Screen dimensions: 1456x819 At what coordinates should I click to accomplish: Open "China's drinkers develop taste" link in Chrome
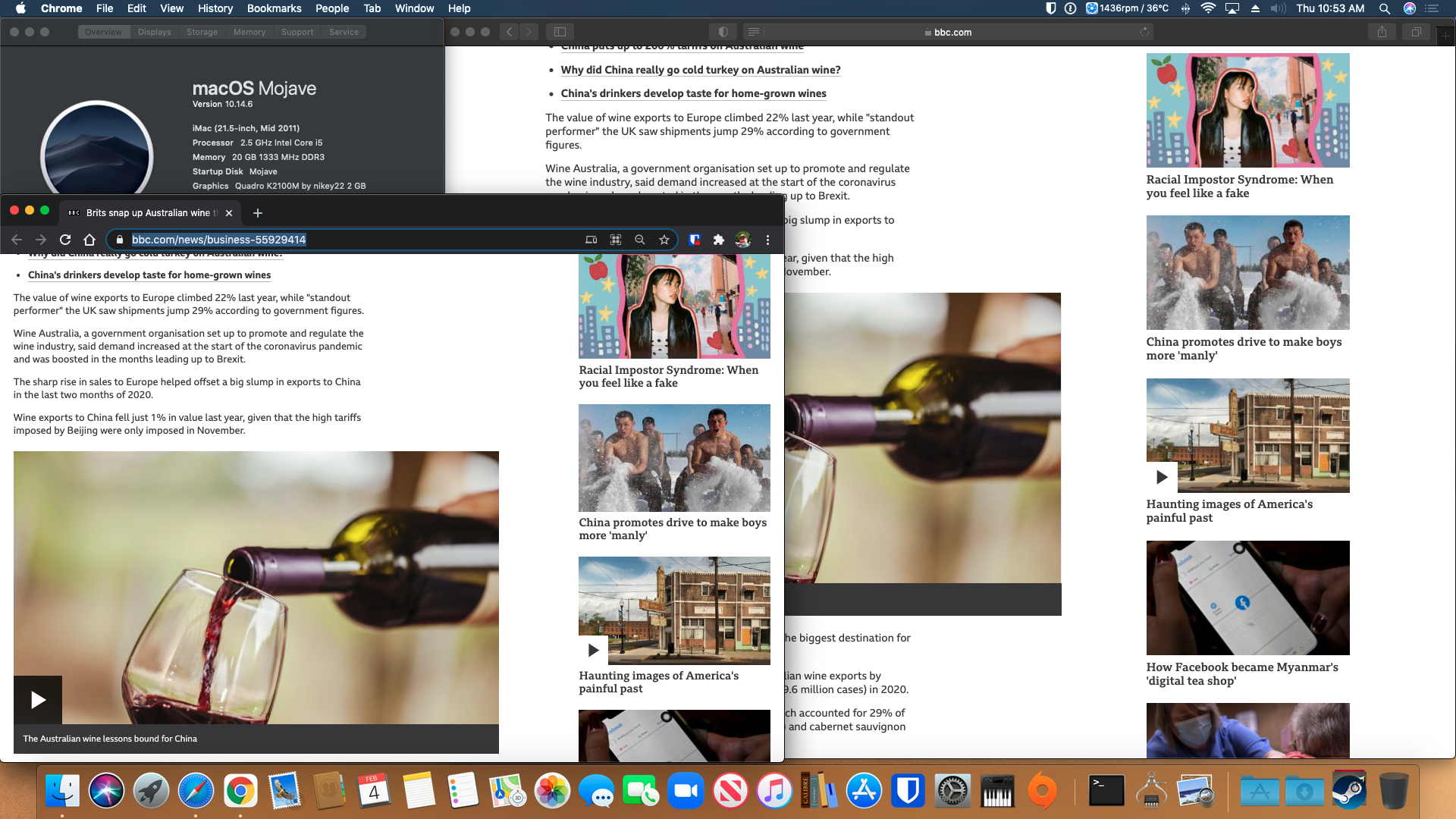tap(149, 275)
